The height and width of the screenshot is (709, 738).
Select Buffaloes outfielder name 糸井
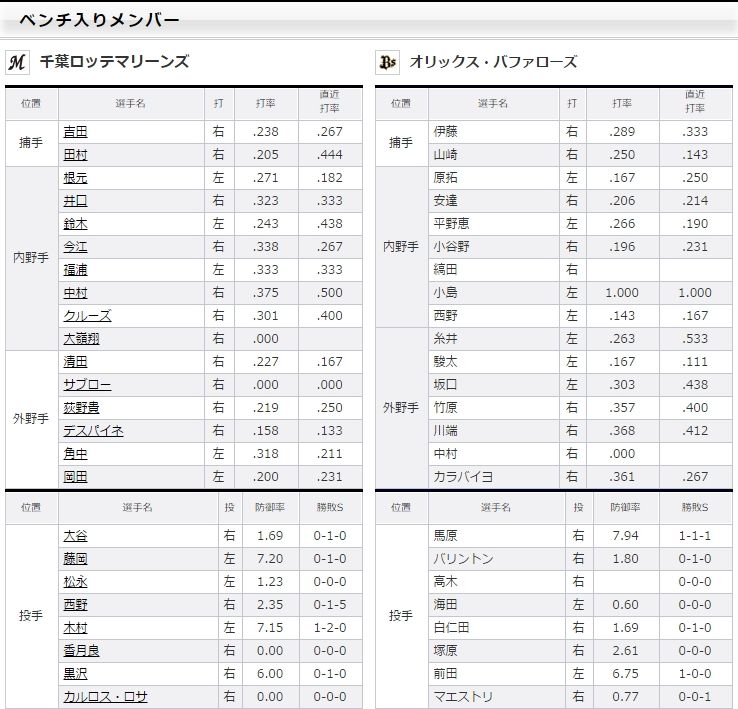(x=445, y=339)
